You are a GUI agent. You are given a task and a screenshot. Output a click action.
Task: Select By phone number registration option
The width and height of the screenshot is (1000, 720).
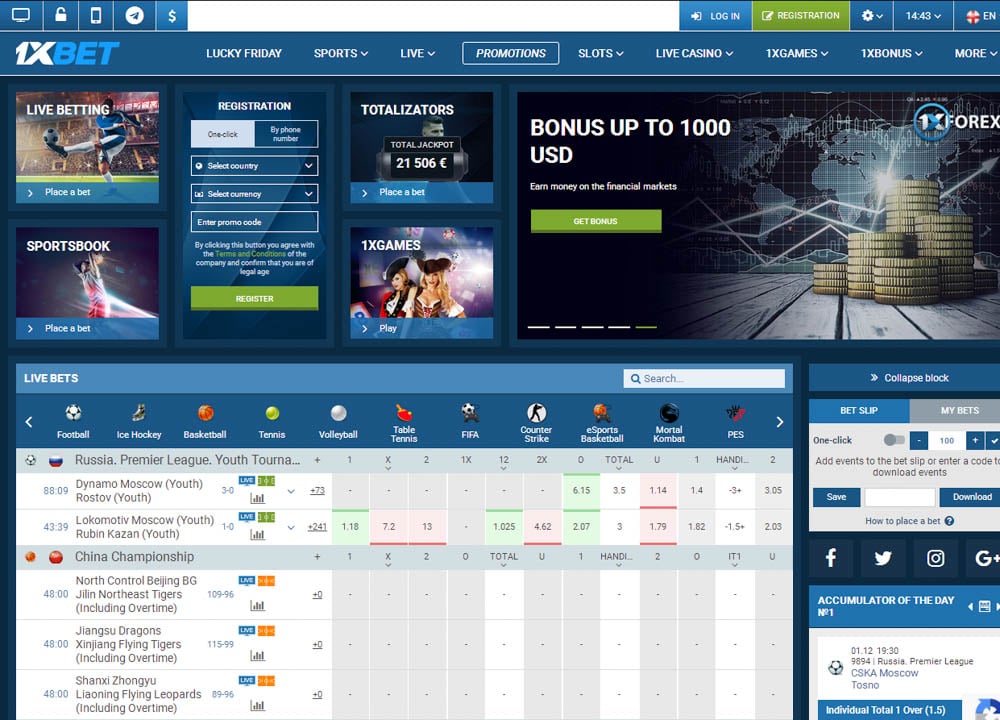pyautogui.click(x=286, y=134)
